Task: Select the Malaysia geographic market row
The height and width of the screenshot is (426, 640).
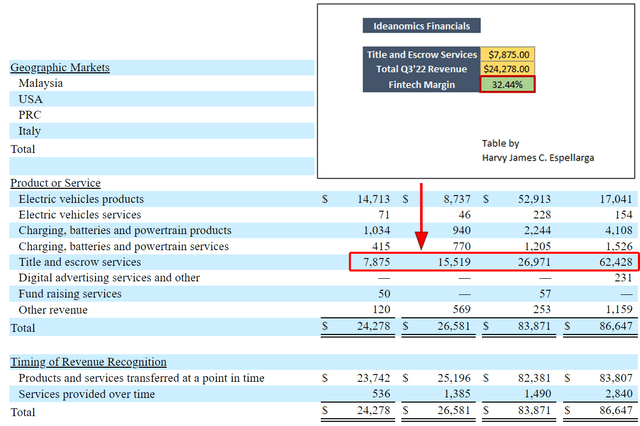Action: point(162,83)
